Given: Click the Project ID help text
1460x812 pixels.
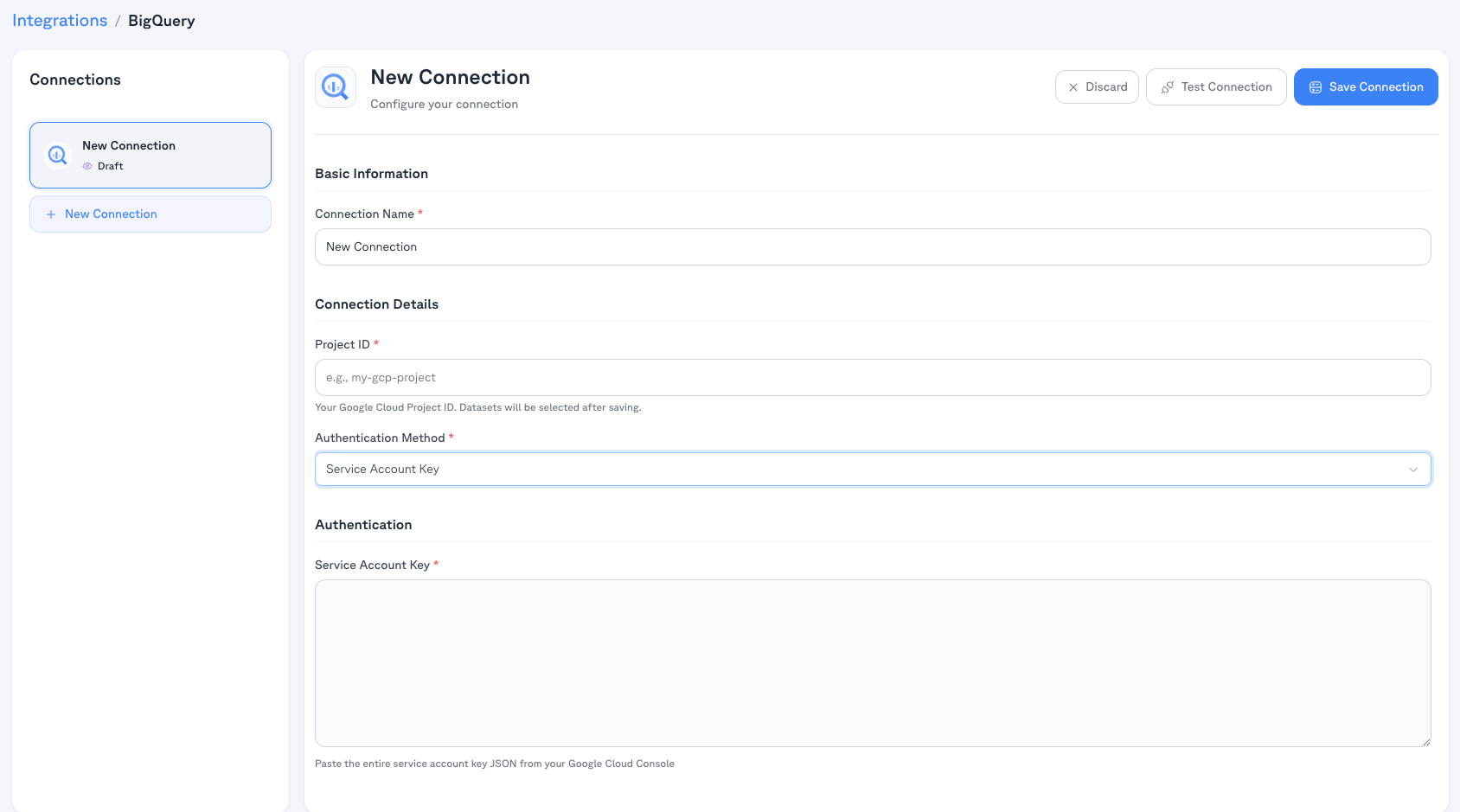Looking at the screenshot, I should point(478,407).
